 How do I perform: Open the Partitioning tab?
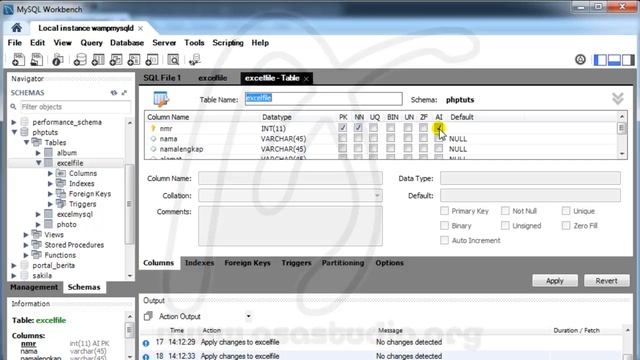[343, 263]
